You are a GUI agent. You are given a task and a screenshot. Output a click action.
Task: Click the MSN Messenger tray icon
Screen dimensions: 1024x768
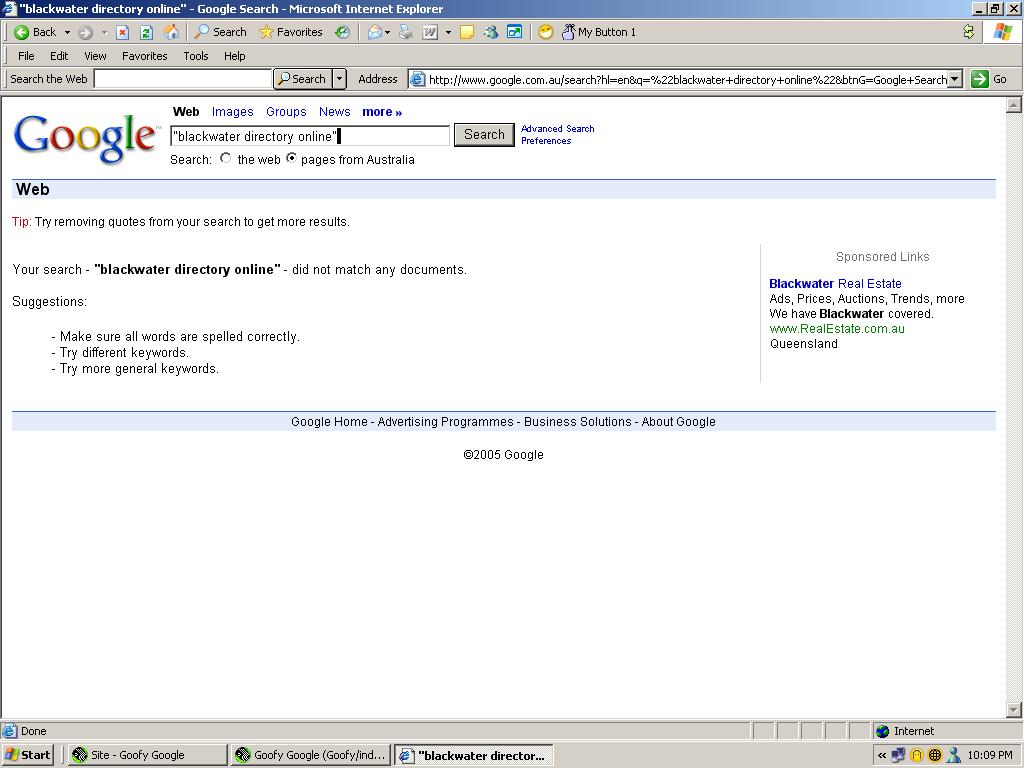pos(953,756)
